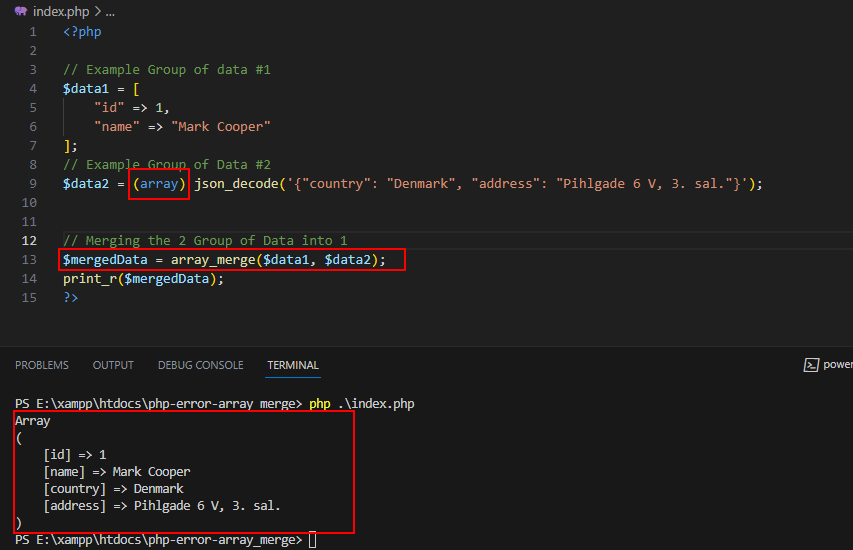Click the print_r statement on line 14
Image resolution: width=853 pixels, height=550 pixels.
click(x=143, y=279)
